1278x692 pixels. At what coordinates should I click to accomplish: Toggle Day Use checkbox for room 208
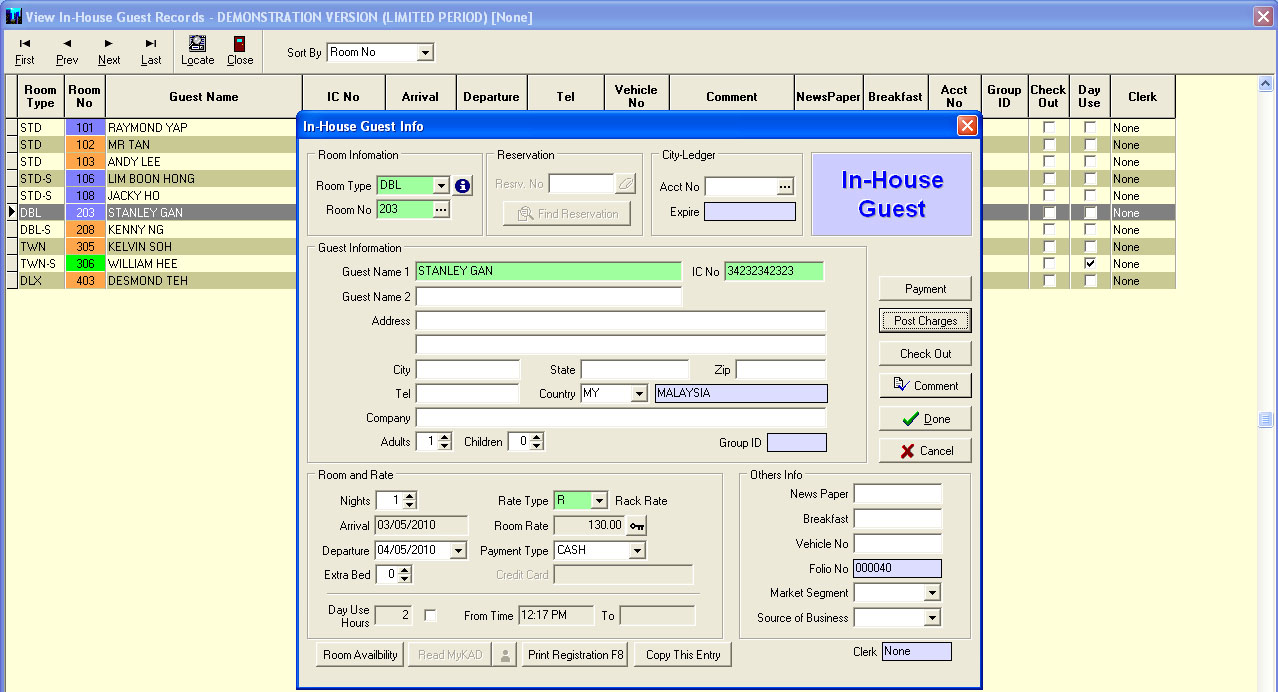point(1089,230)
